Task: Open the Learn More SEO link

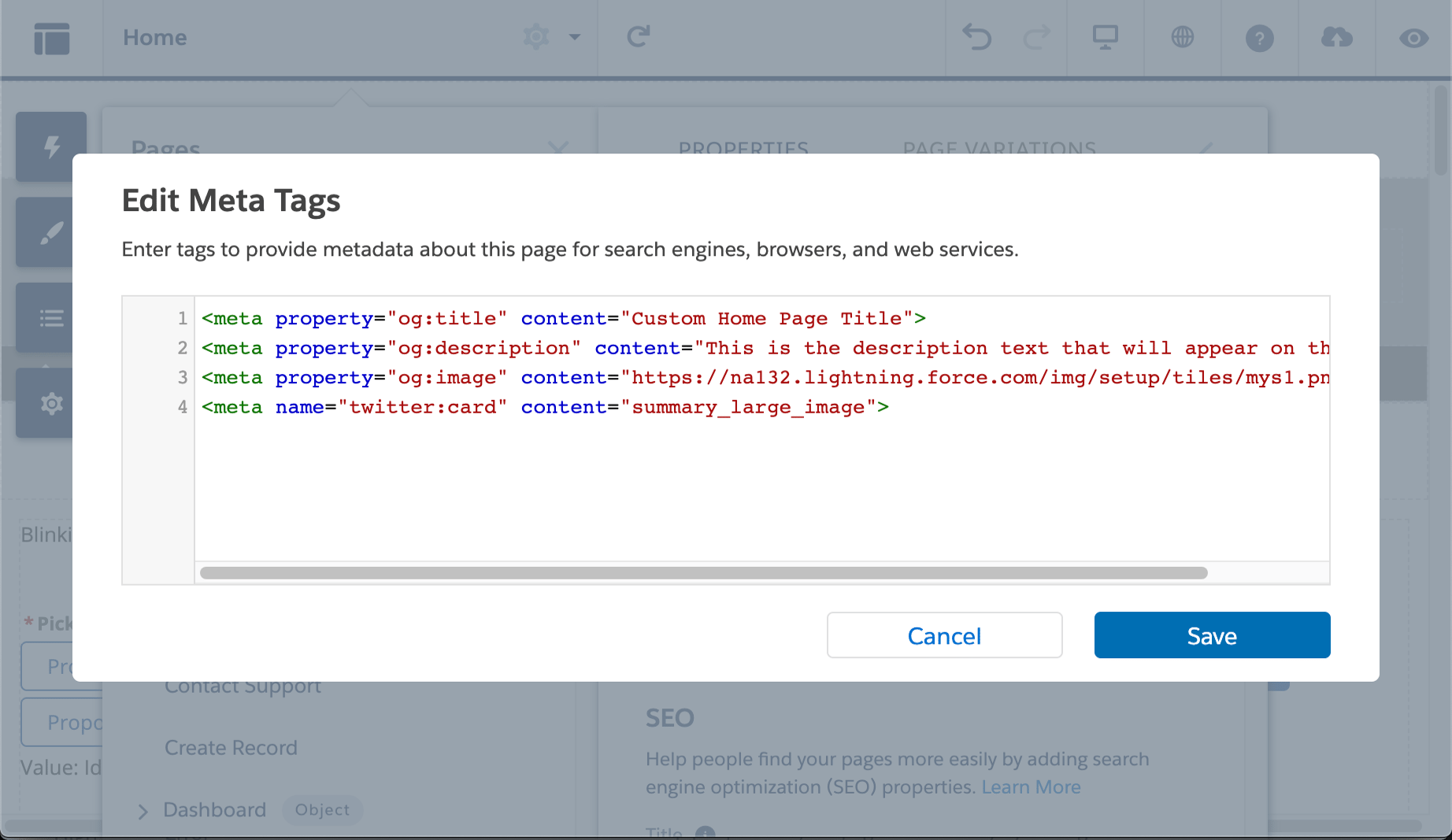Action: tap(1031, 786)
